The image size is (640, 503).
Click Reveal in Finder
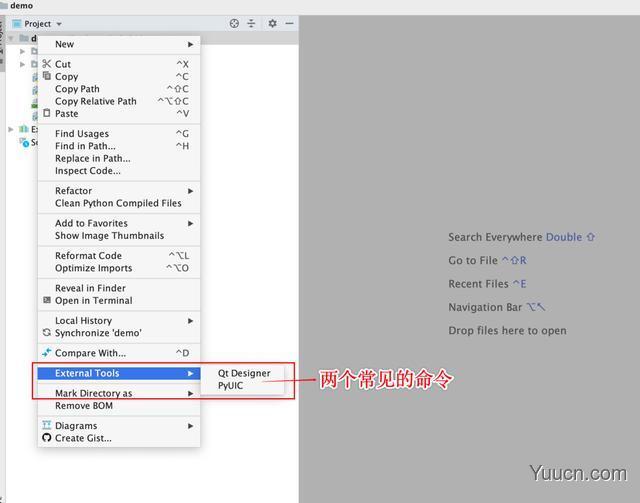click(x=90, y=288)
